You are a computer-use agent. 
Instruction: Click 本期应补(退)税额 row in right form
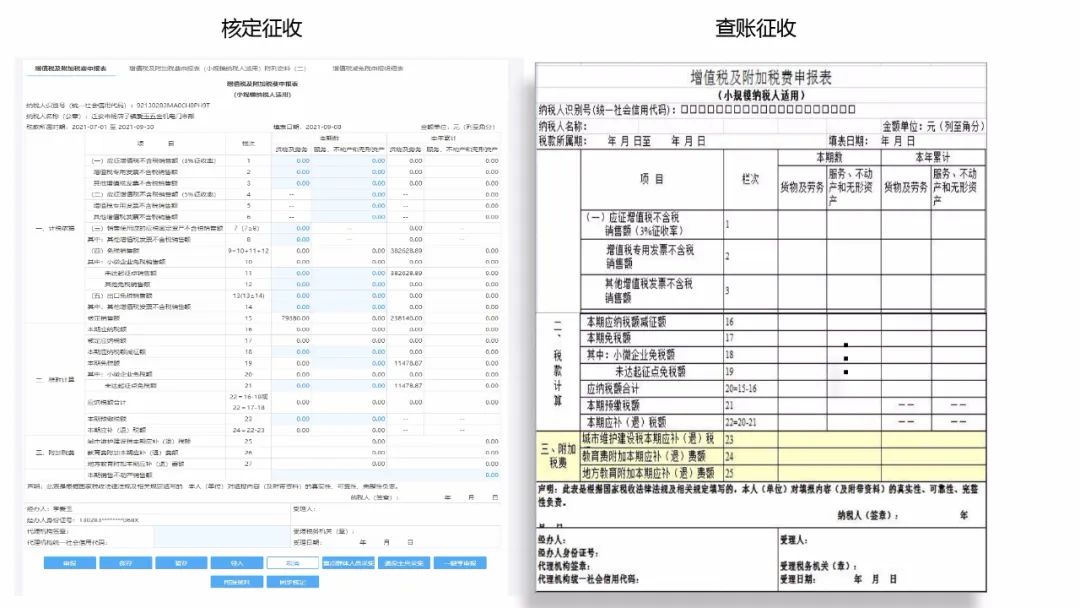tap(782, 421)
